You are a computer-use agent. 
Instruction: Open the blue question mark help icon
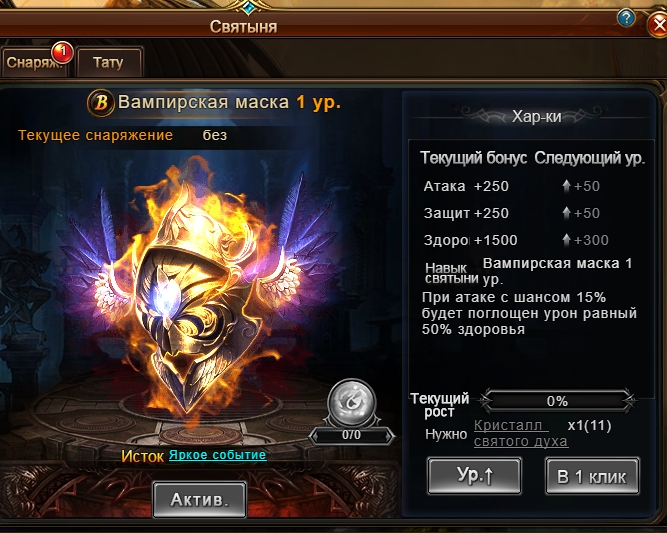(626, 18)
